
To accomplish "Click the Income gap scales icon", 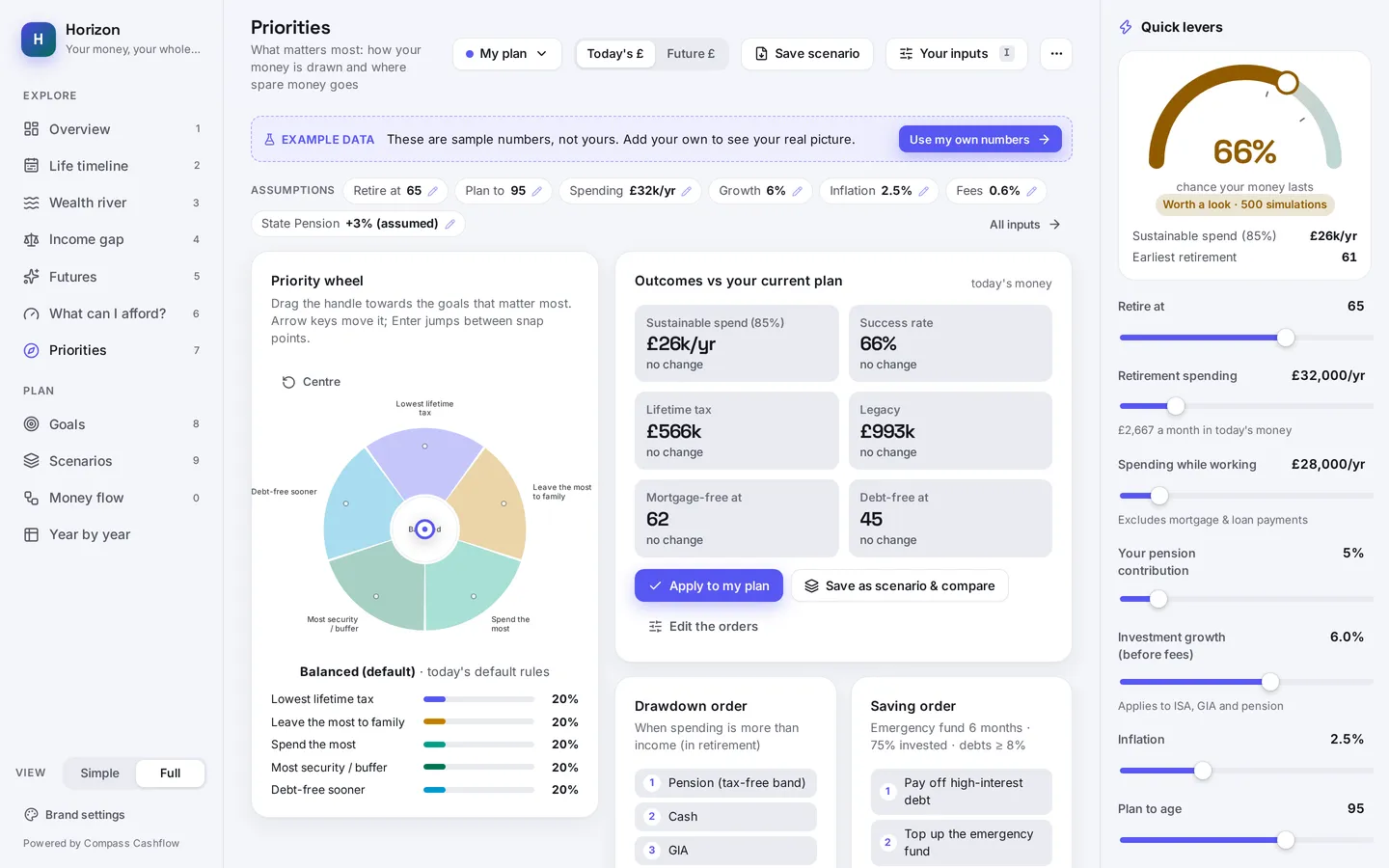I will tap(32, 239).
